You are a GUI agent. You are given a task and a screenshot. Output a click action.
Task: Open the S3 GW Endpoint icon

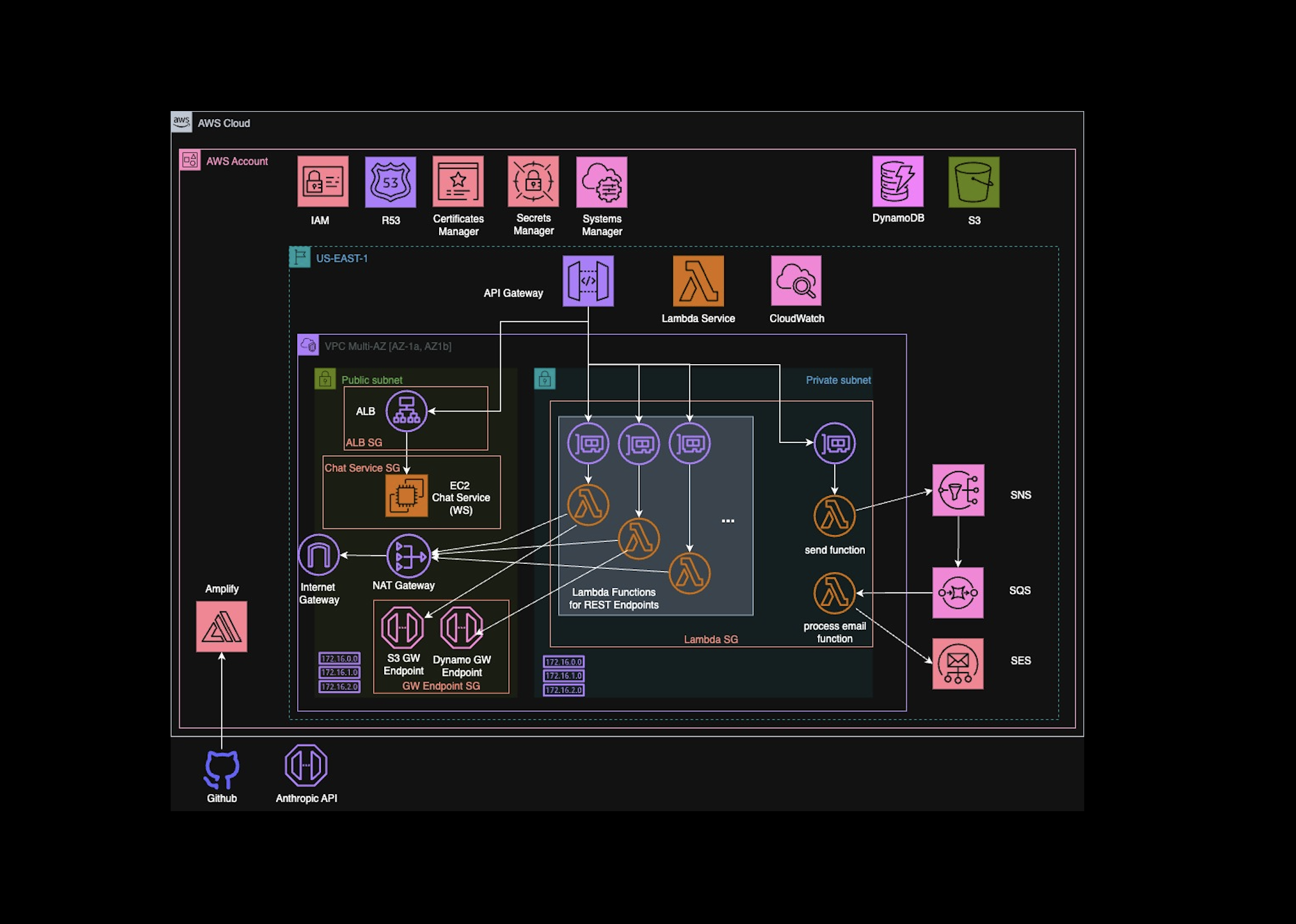pyautogui.click(x=402, y=629)
